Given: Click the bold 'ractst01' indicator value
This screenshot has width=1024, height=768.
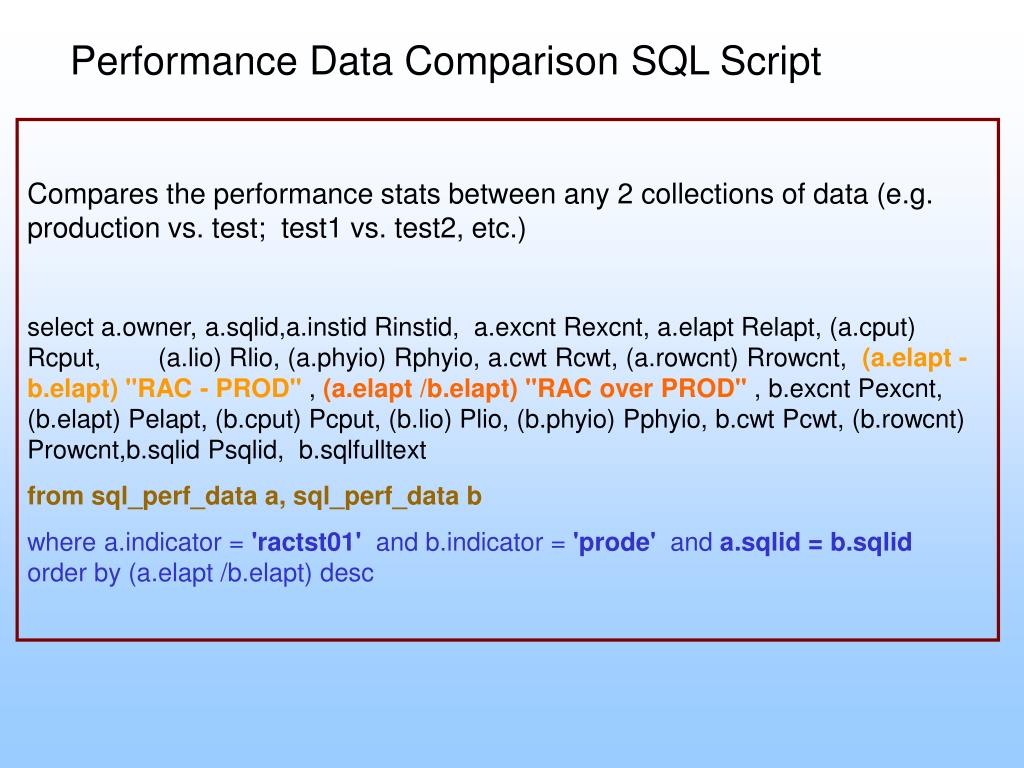Looking at the screenshot, I should coord(306,542).
